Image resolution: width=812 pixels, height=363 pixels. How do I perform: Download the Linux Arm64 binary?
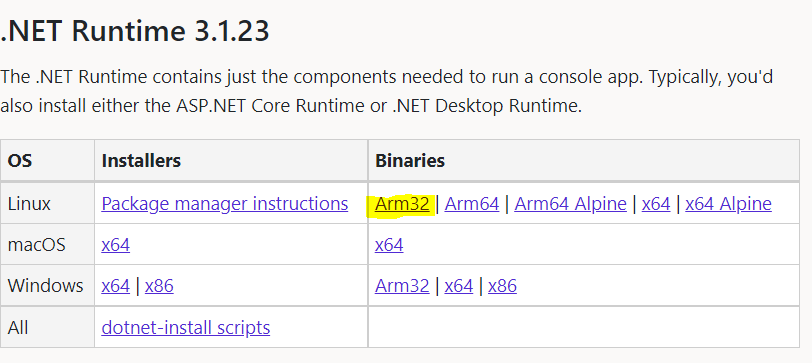[472, 204]
